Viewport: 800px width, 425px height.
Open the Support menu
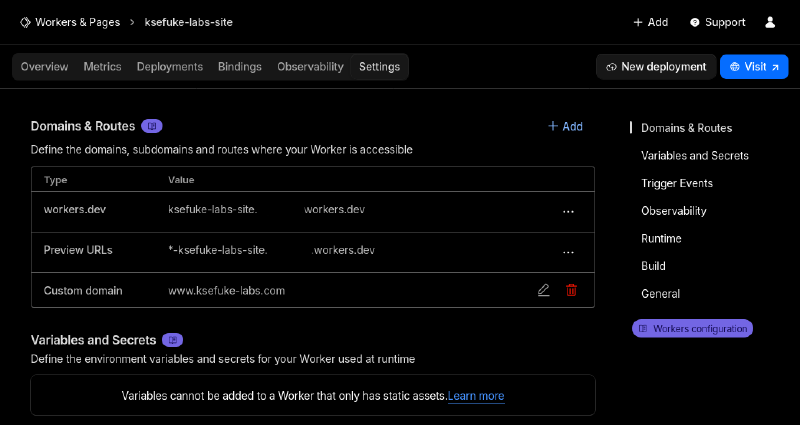pos(717,22)
